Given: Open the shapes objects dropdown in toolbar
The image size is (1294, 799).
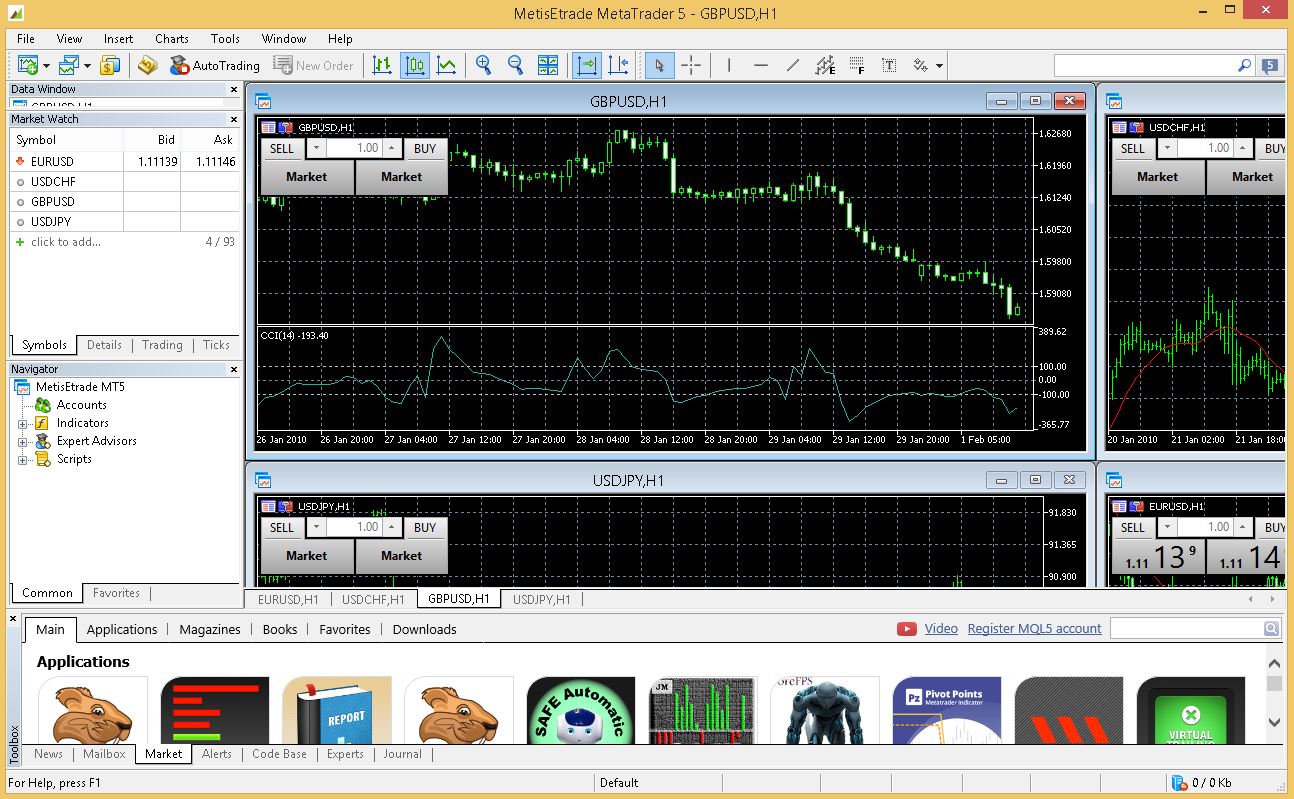Looking at the screenshot, I should [x=939, y=66].
